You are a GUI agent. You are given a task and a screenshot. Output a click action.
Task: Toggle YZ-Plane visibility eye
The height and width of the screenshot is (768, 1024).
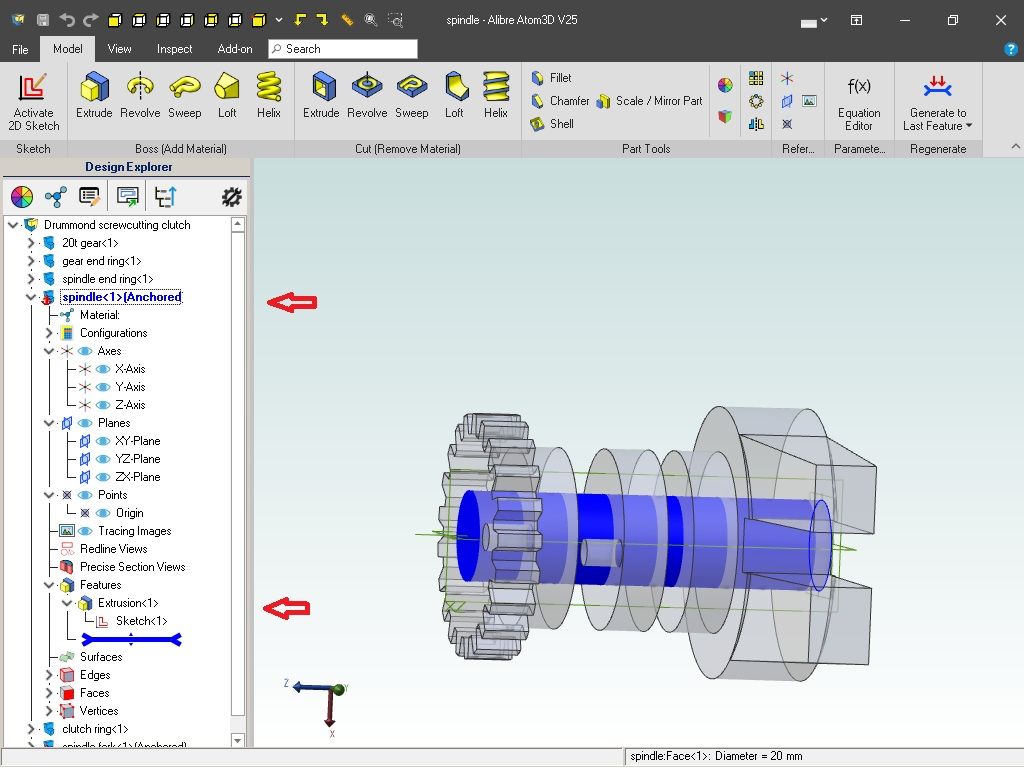(103, 459)
